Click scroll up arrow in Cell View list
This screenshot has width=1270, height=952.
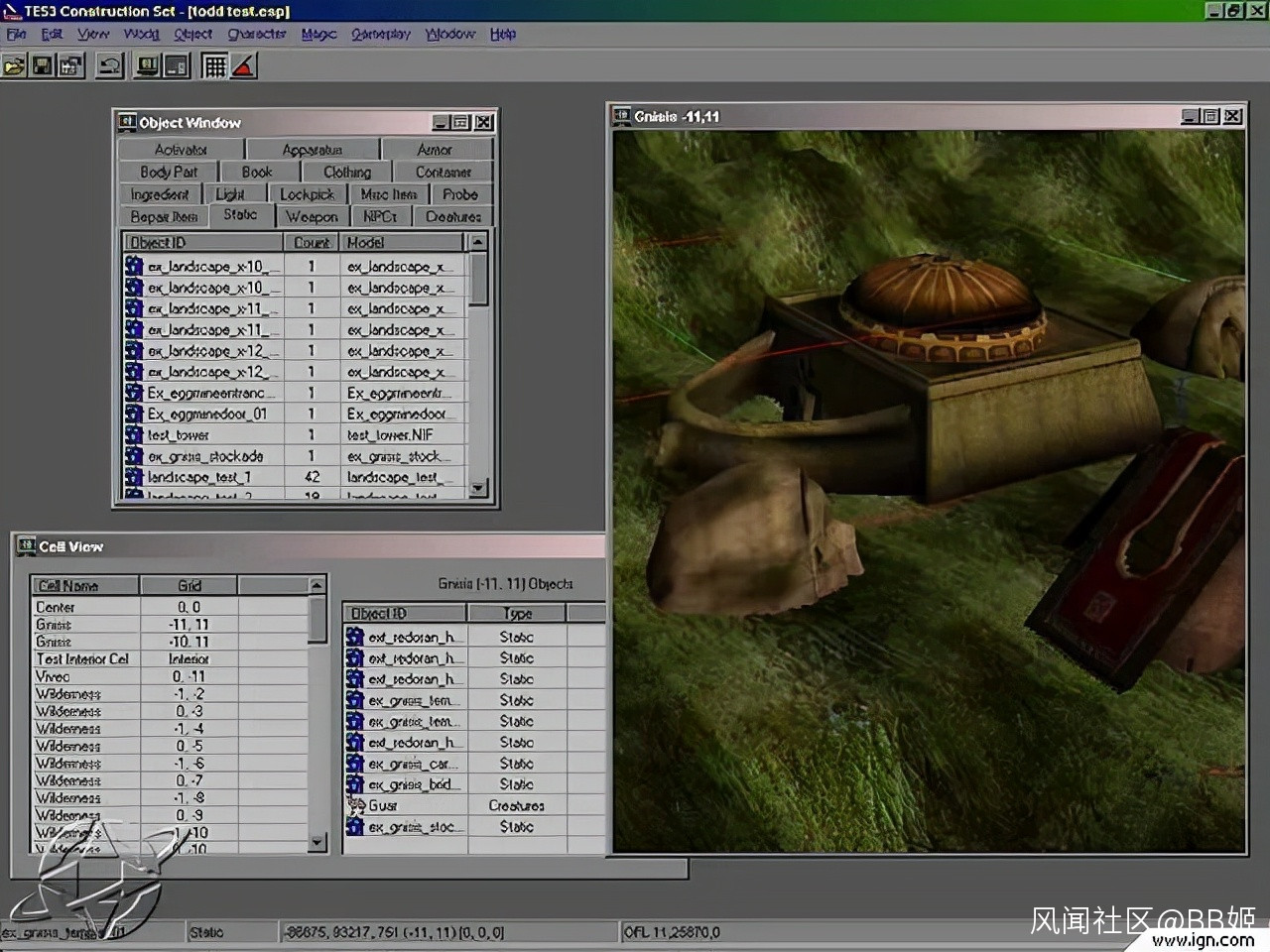click(317, 585)
